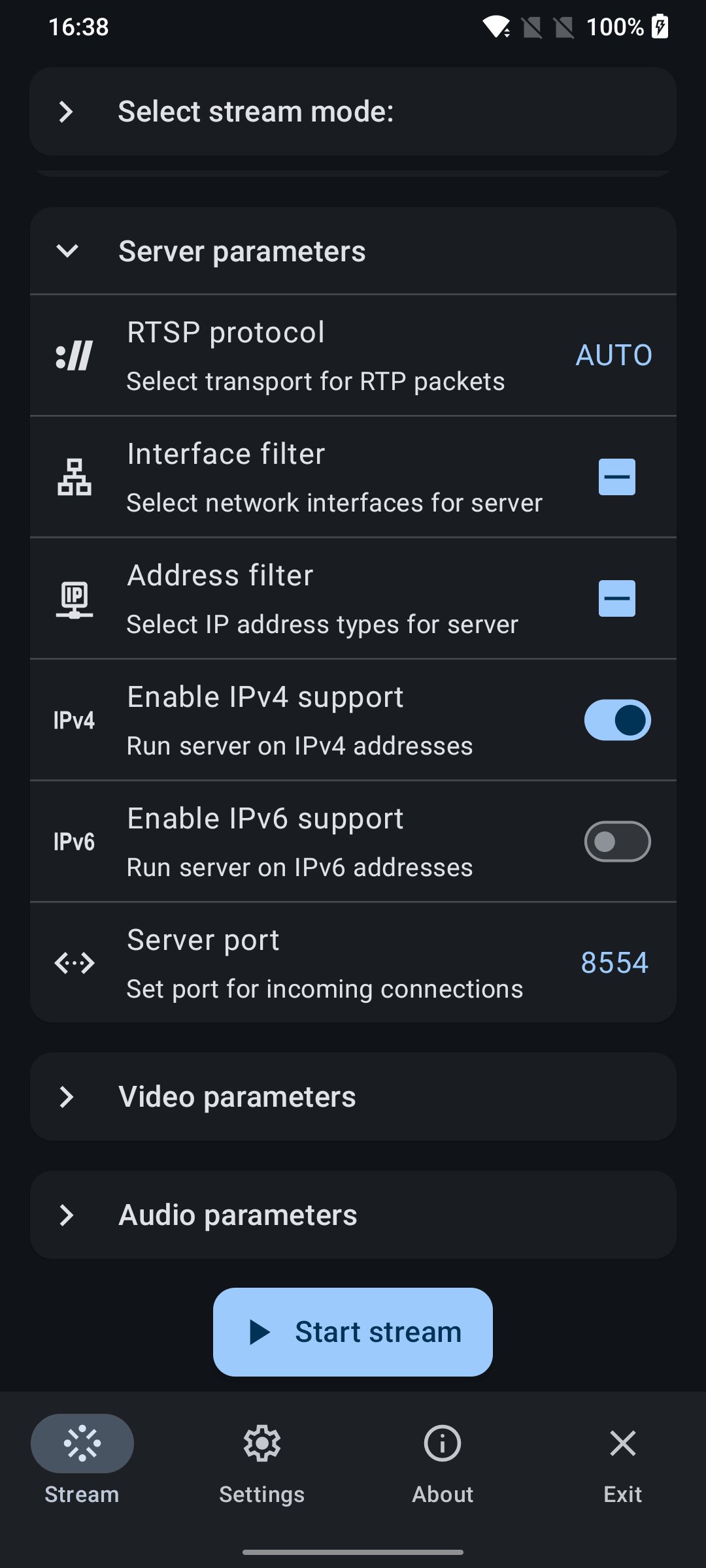Tap the Start stream button

[x=353, y=1332]
